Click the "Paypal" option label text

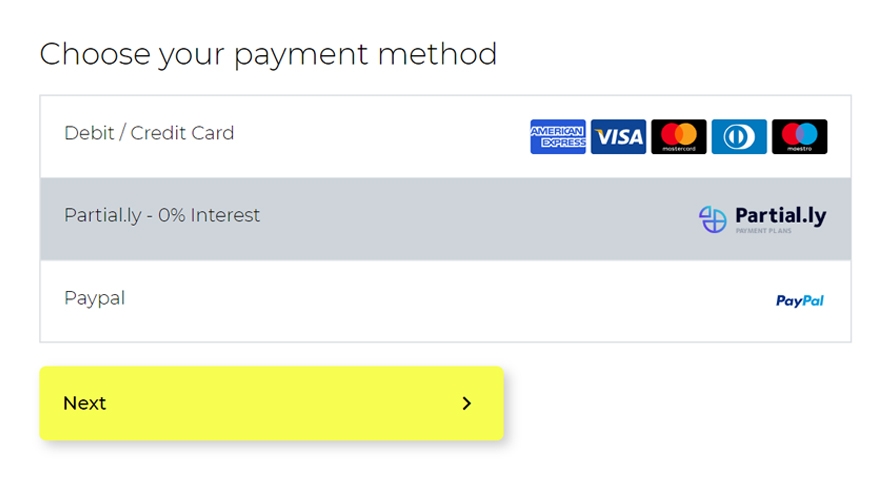[x=94, y=298]
